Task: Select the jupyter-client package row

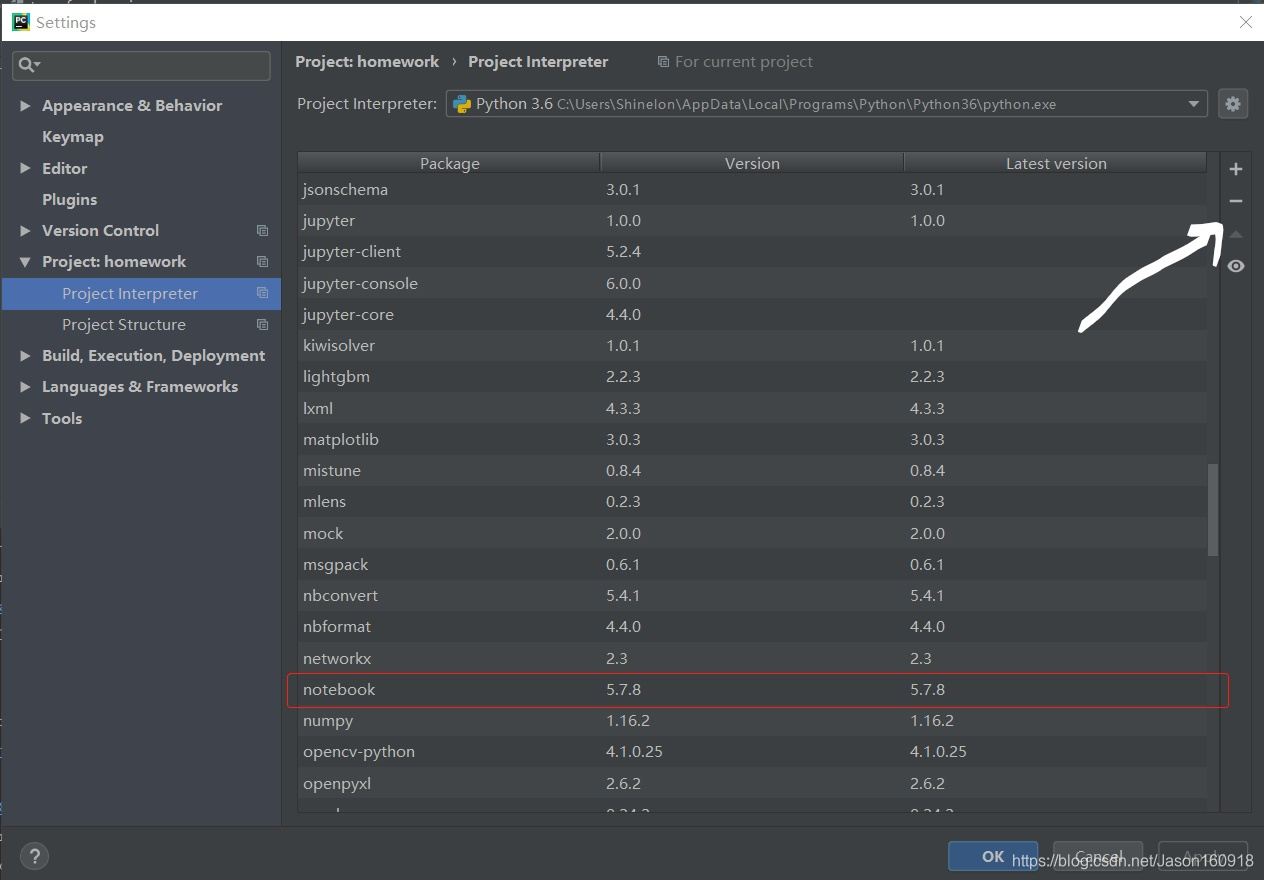Action: pos(752,252)
